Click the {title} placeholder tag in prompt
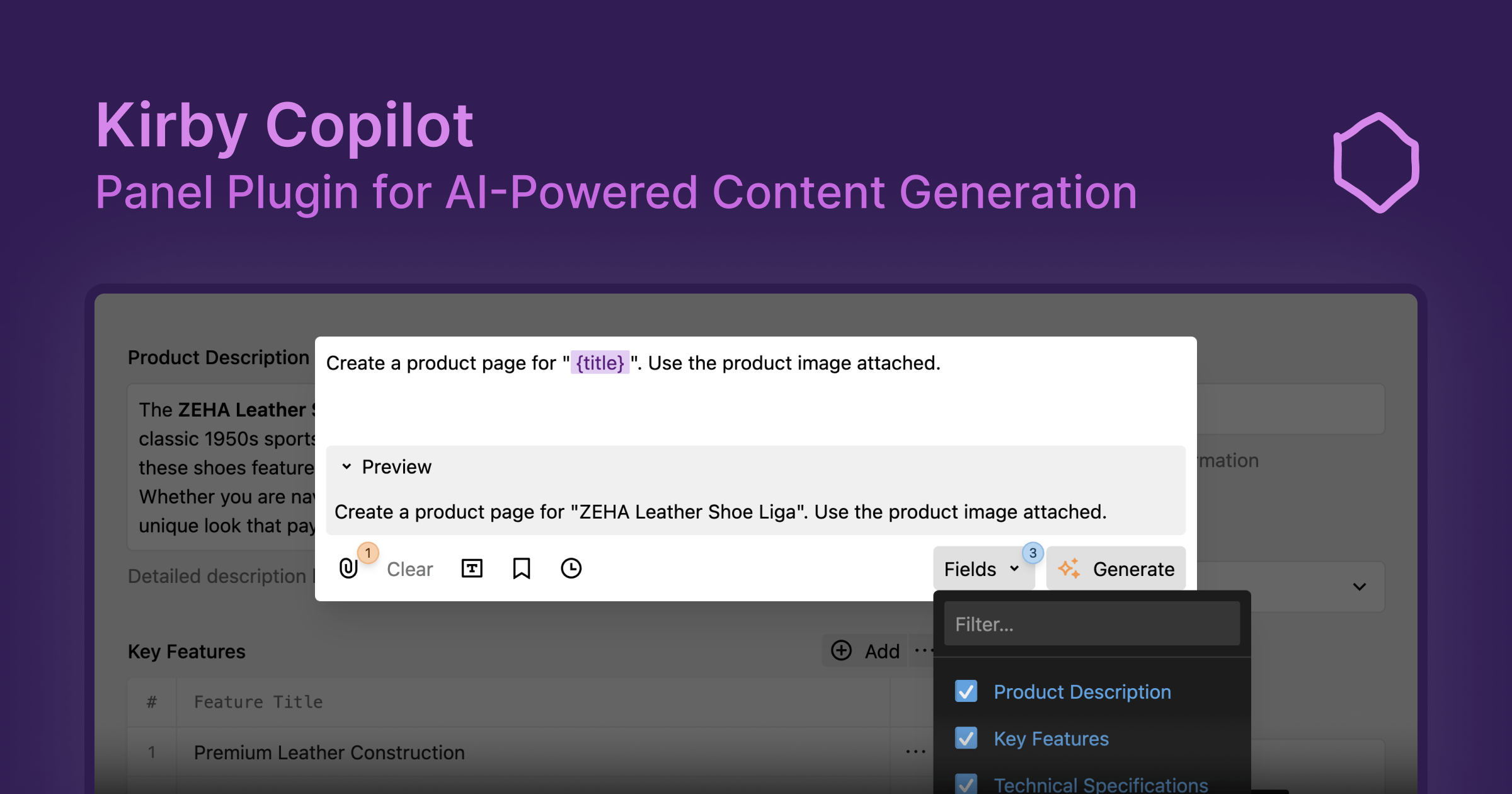The image size is (1512, 794). pyautogui.click(x=600, y=363)
